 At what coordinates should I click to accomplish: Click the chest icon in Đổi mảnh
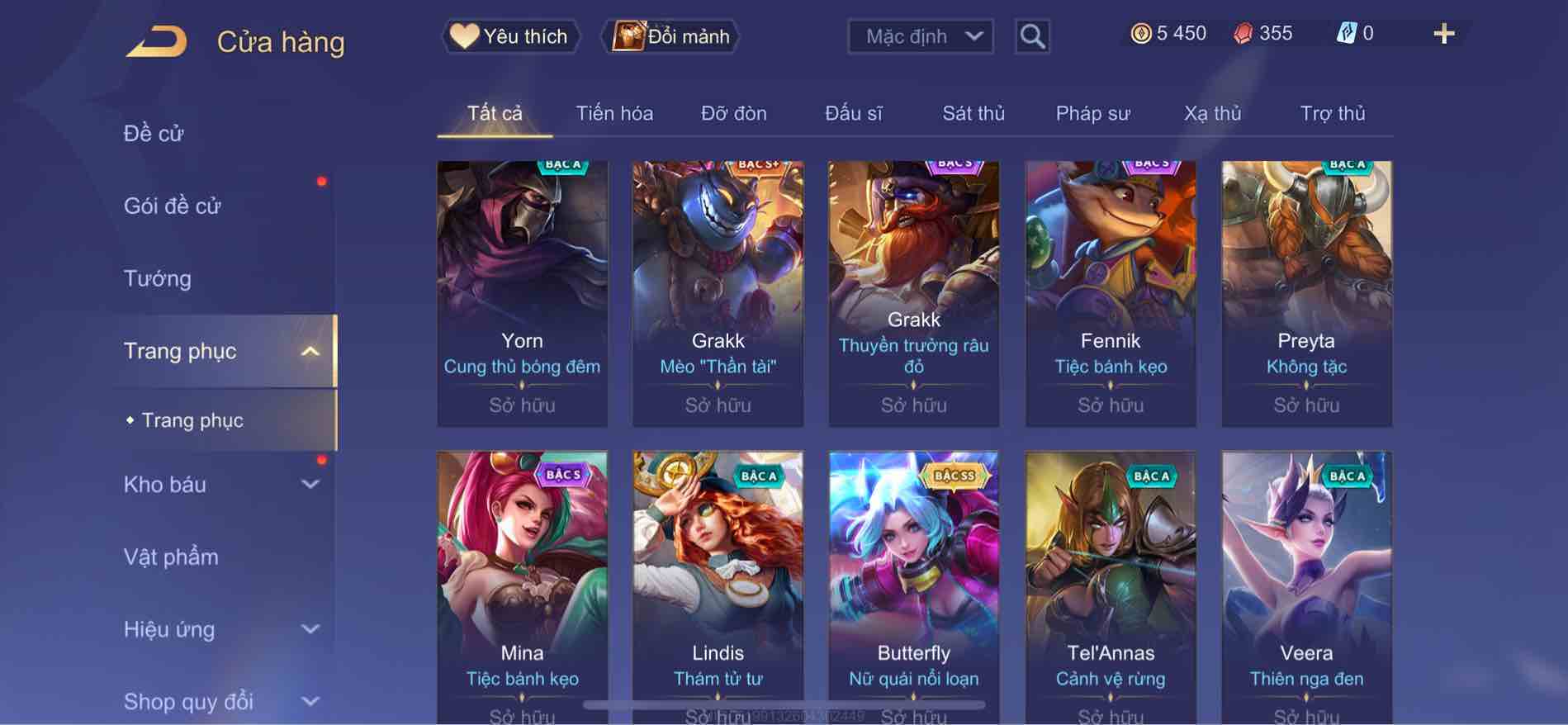click(628, 36)
